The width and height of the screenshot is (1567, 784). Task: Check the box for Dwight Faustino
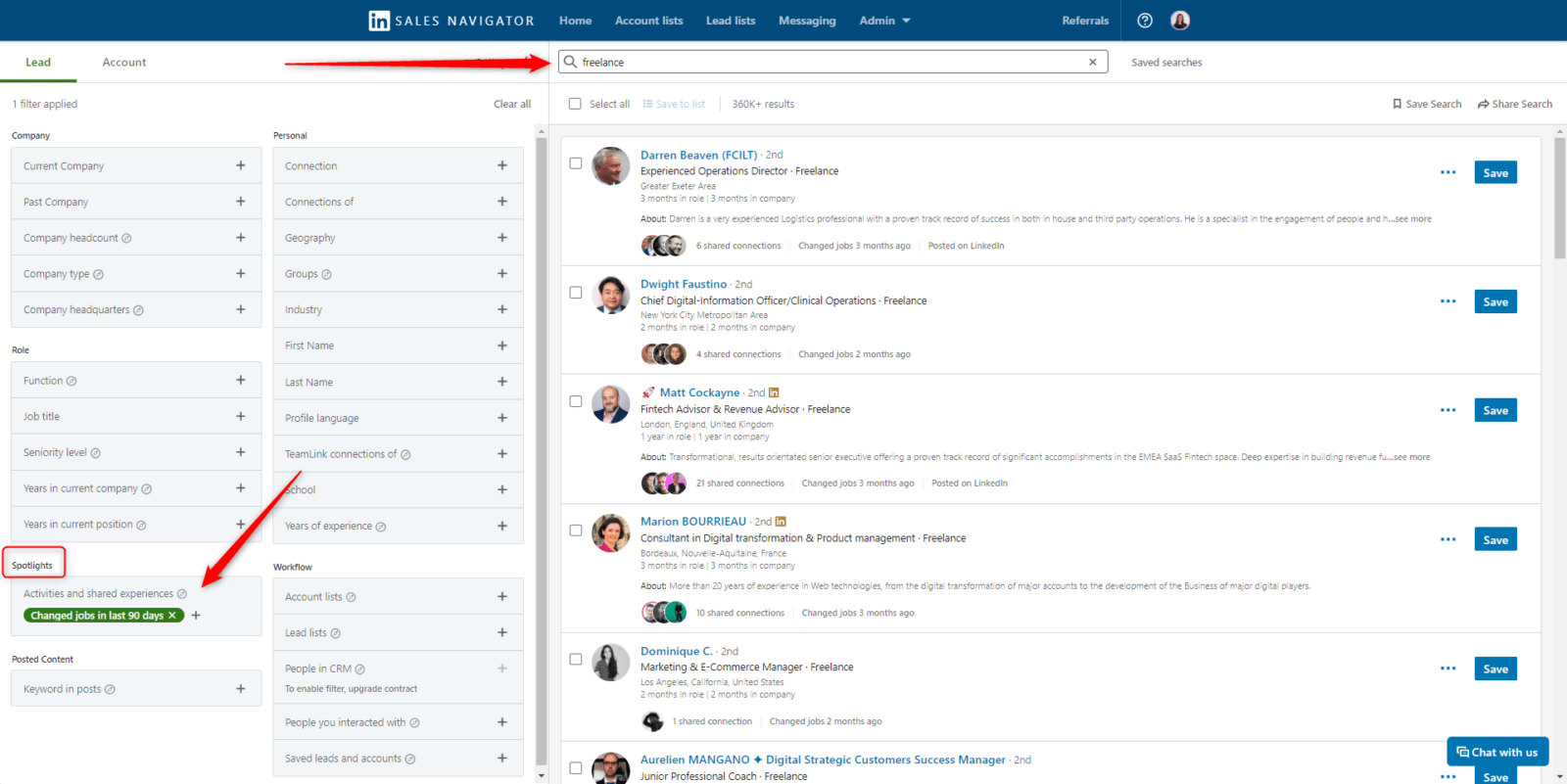[x=576, y=293]
